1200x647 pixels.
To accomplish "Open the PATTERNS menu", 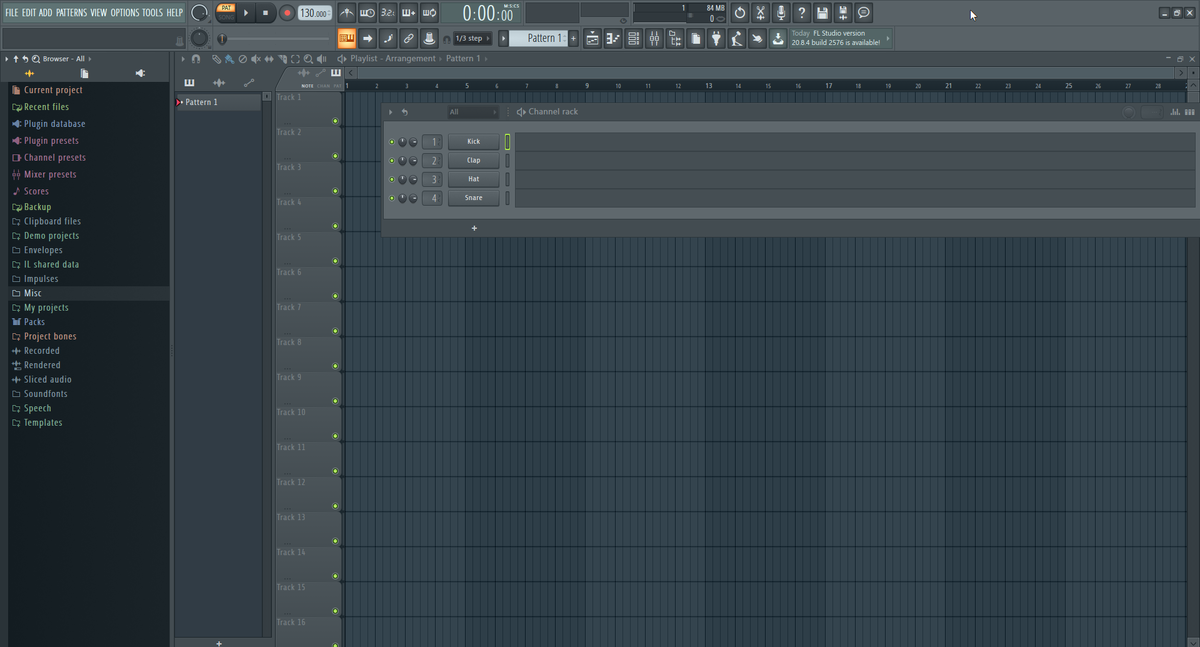I will pos(71,12).
